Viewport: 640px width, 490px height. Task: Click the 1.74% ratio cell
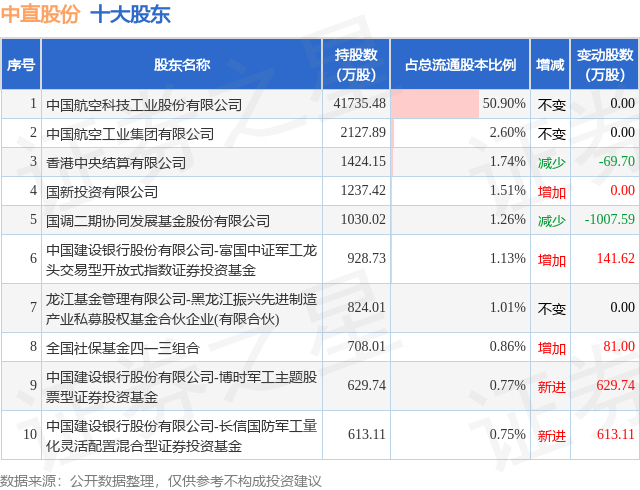tap(460, 162)
